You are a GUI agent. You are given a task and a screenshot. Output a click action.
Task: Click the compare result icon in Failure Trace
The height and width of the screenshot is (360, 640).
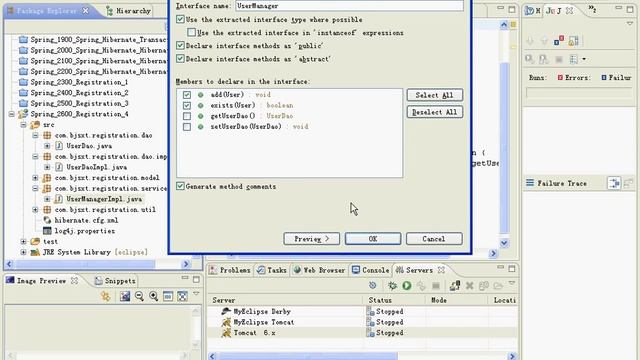tap(628, 183)
